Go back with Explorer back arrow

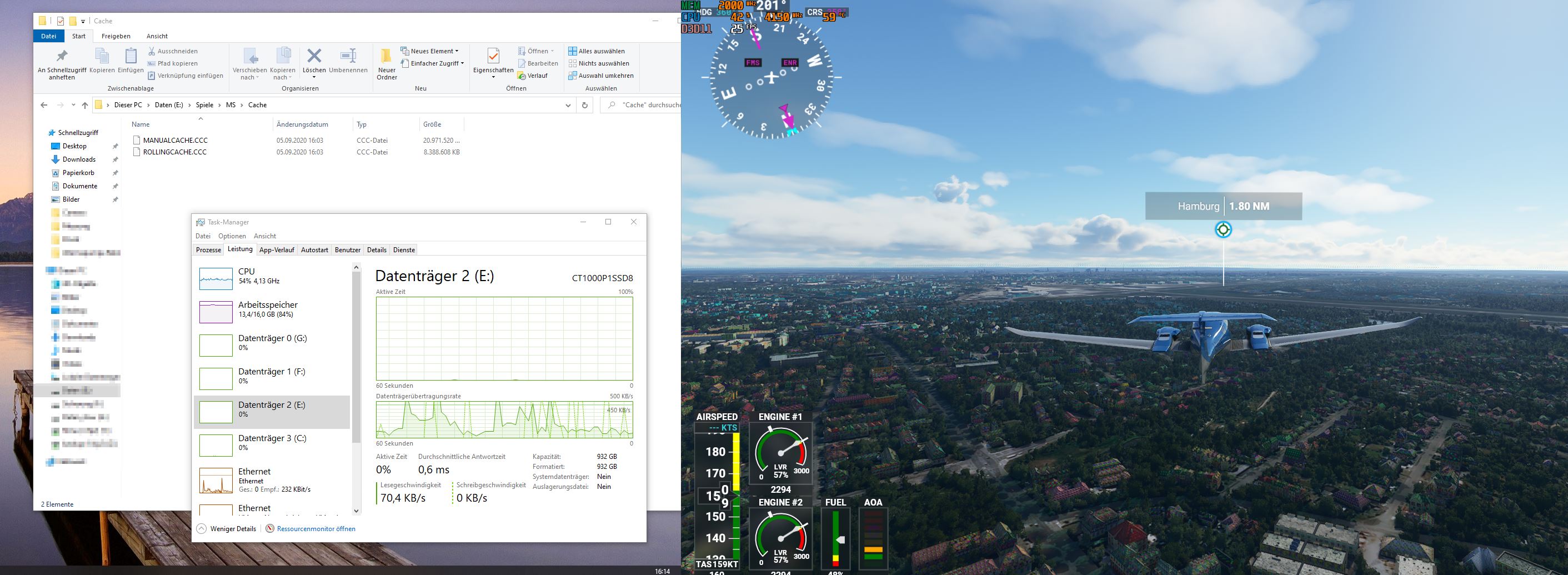44,105
